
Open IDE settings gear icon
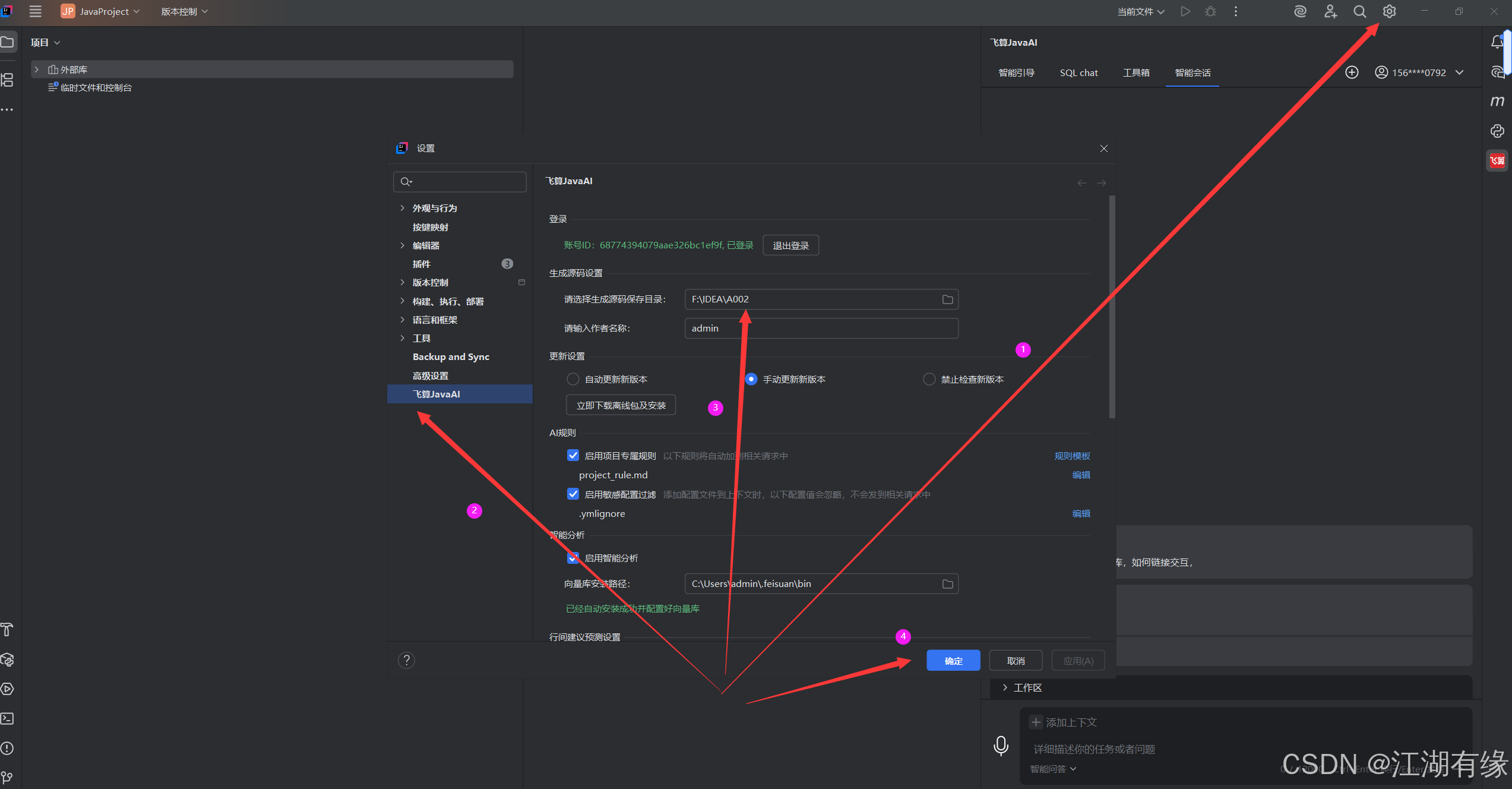[1389, 11]
